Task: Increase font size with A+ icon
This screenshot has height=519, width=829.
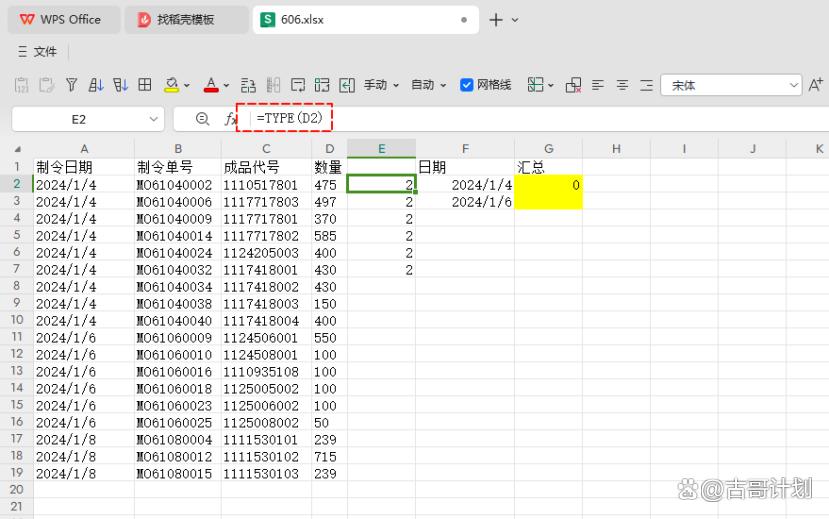Action: 815,85
